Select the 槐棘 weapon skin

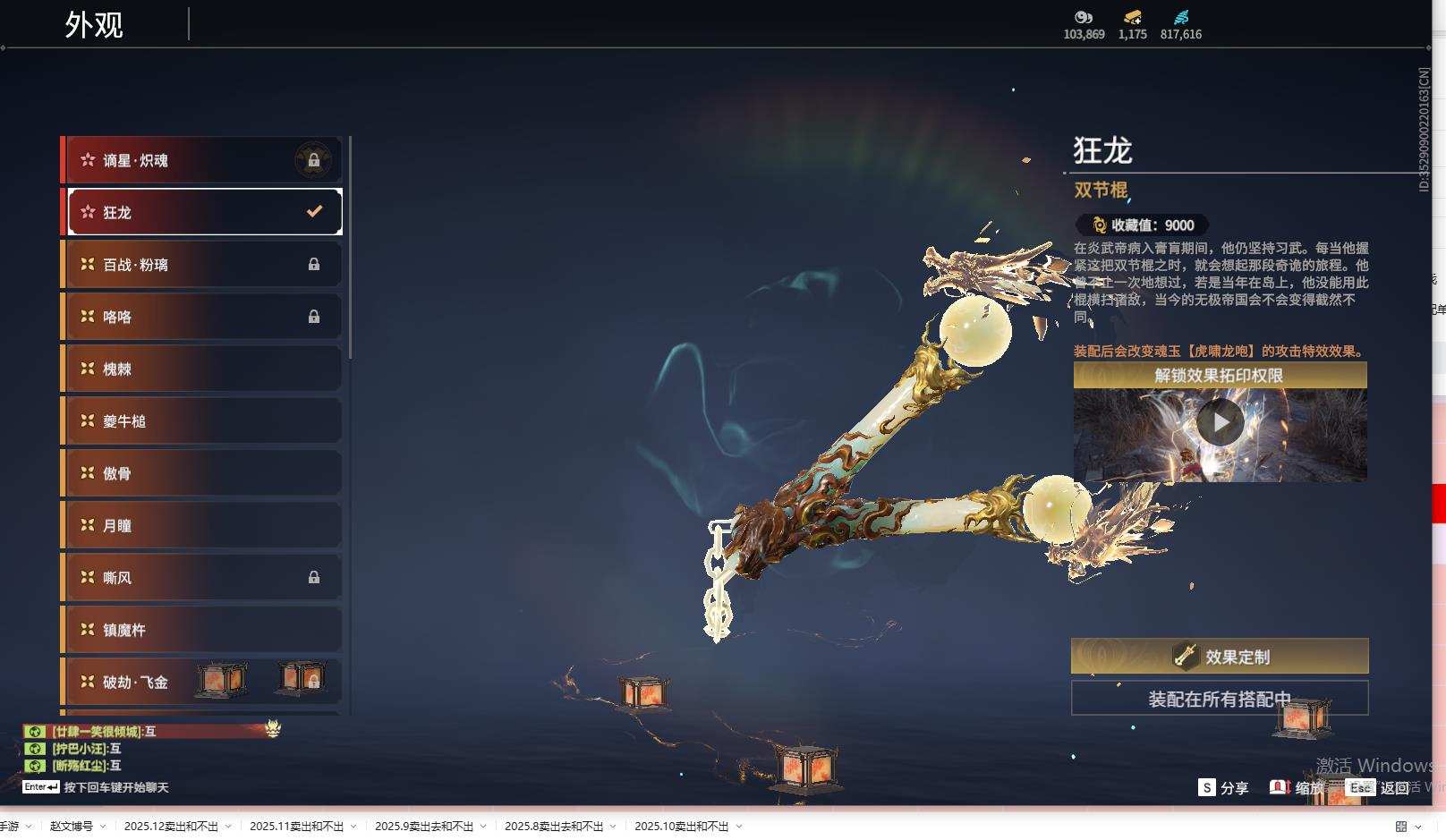201,369
